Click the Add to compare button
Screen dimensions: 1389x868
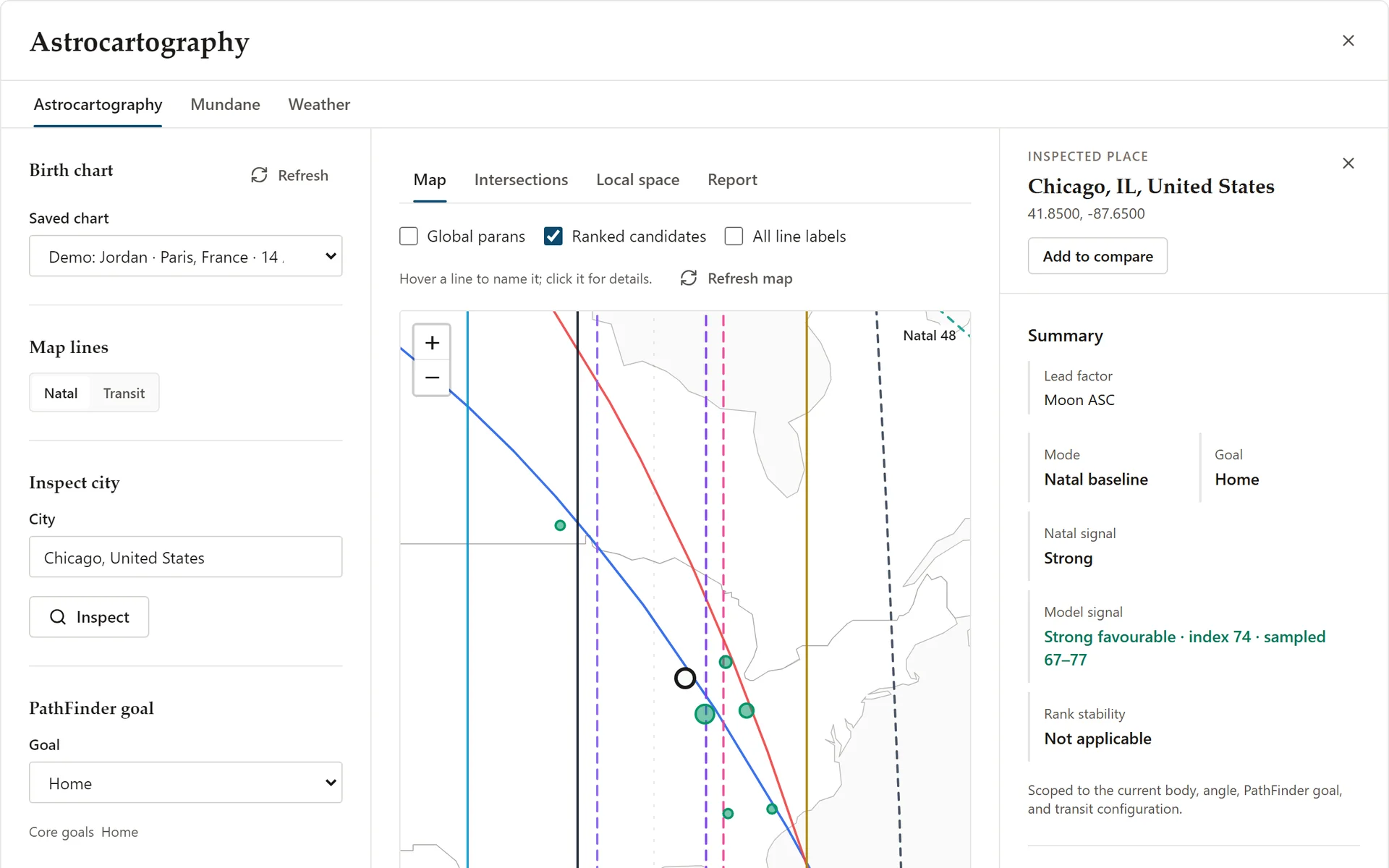coord(1097,256)
